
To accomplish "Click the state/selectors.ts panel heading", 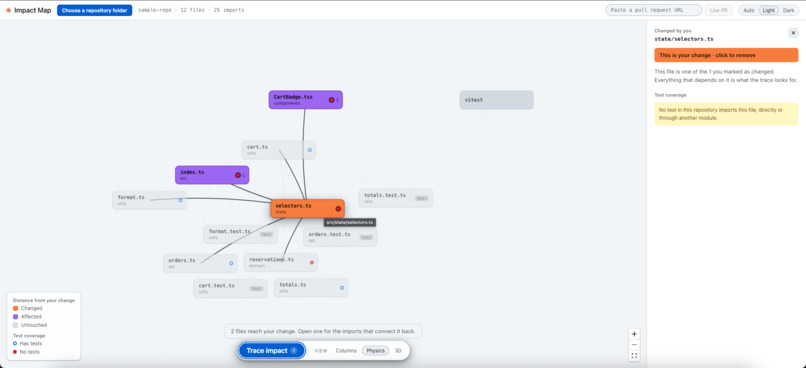I will pos(684,39).
